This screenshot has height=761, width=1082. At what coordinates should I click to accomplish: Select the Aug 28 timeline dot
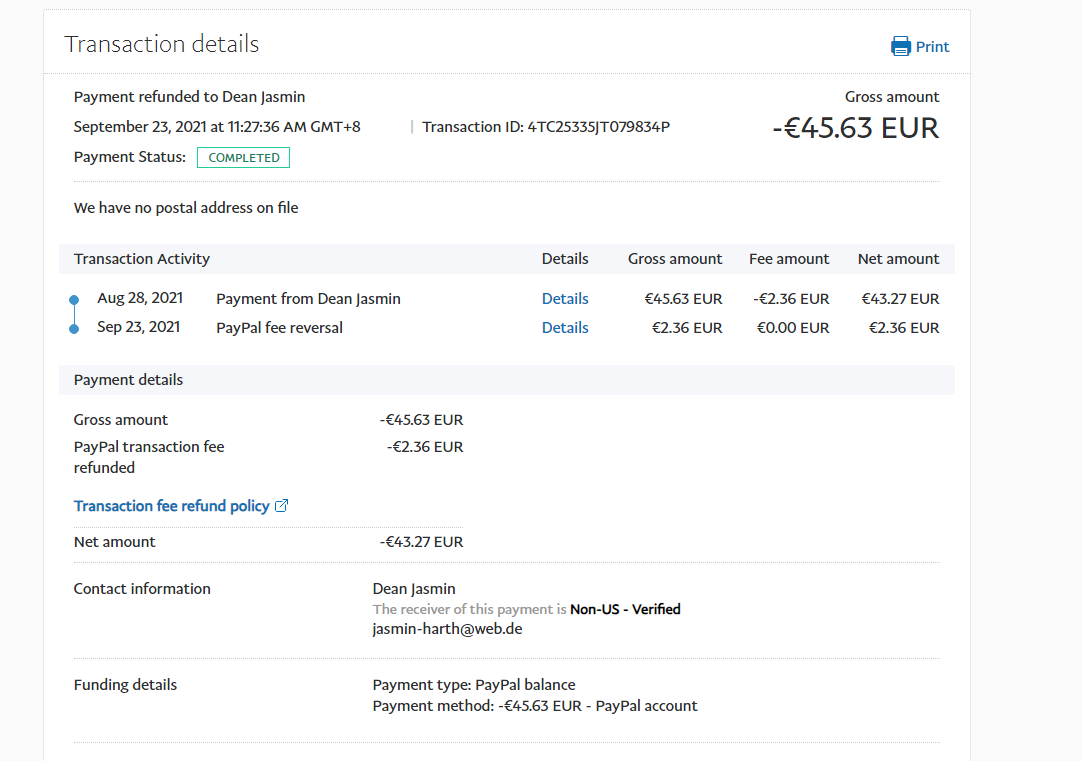point(74,300)
